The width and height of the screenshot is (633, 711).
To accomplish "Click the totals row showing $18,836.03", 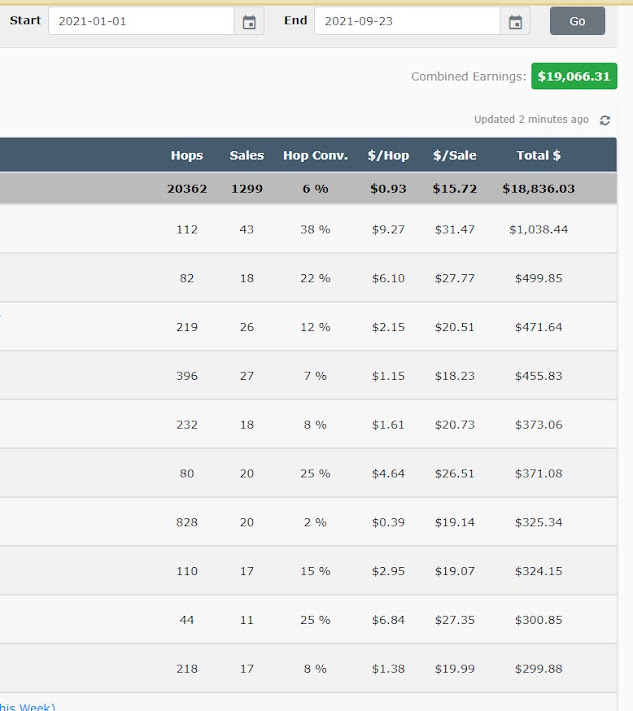I will coord(308,188).
